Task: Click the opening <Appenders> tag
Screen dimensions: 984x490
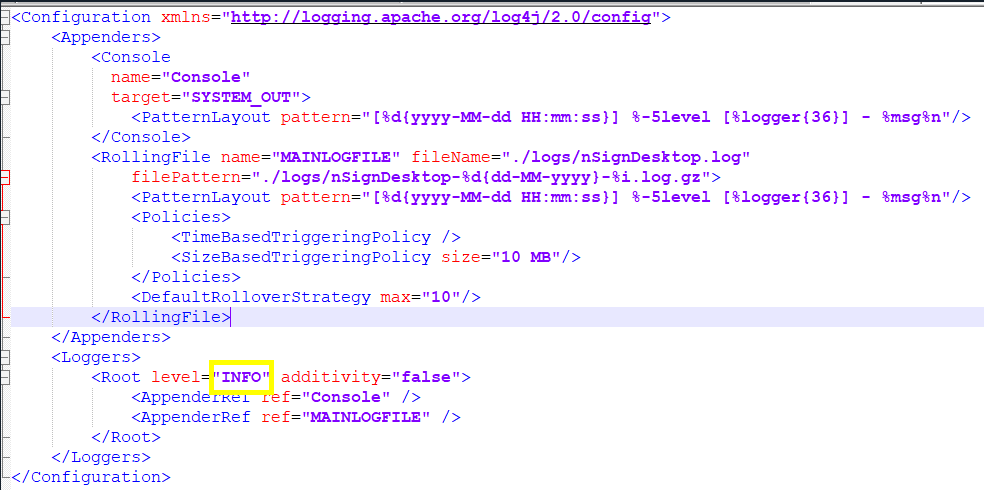Action: (105, 37)
